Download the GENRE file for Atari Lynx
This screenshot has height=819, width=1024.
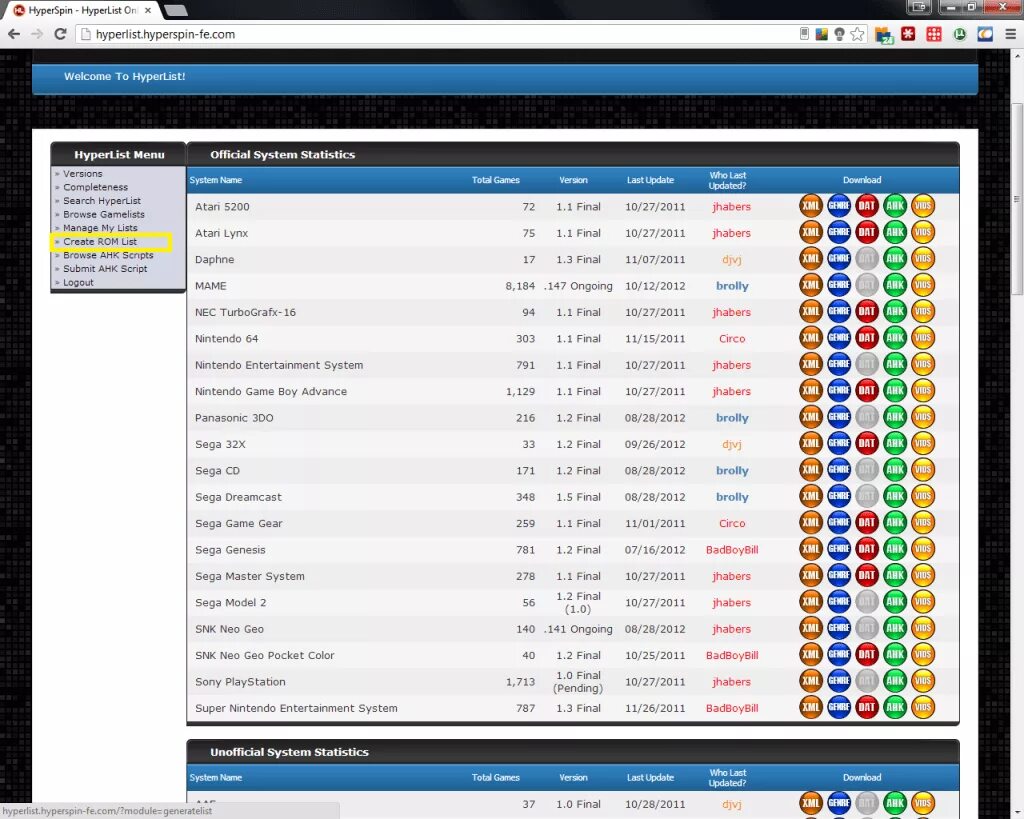[x=839, y=232]
